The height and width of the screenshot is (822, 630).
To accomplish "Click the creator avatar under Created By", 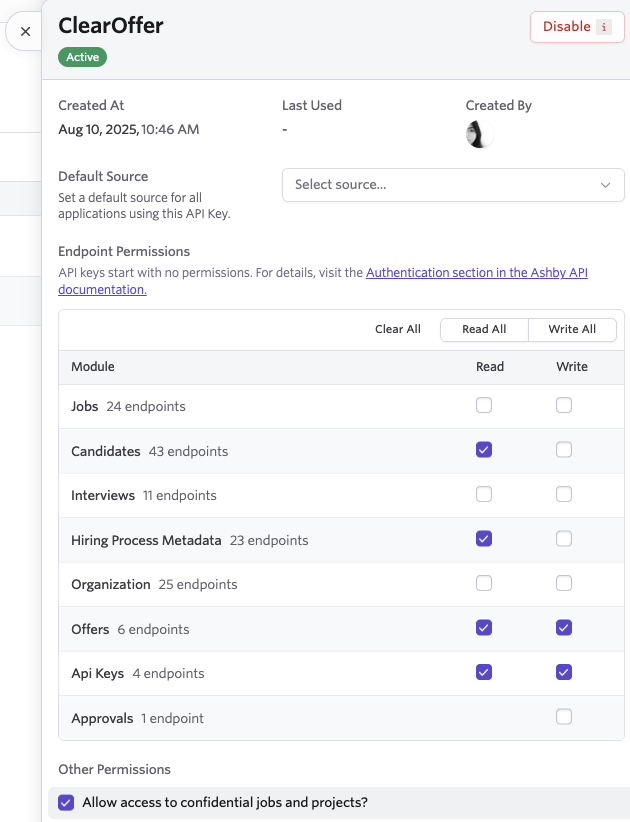I will 479,135.
